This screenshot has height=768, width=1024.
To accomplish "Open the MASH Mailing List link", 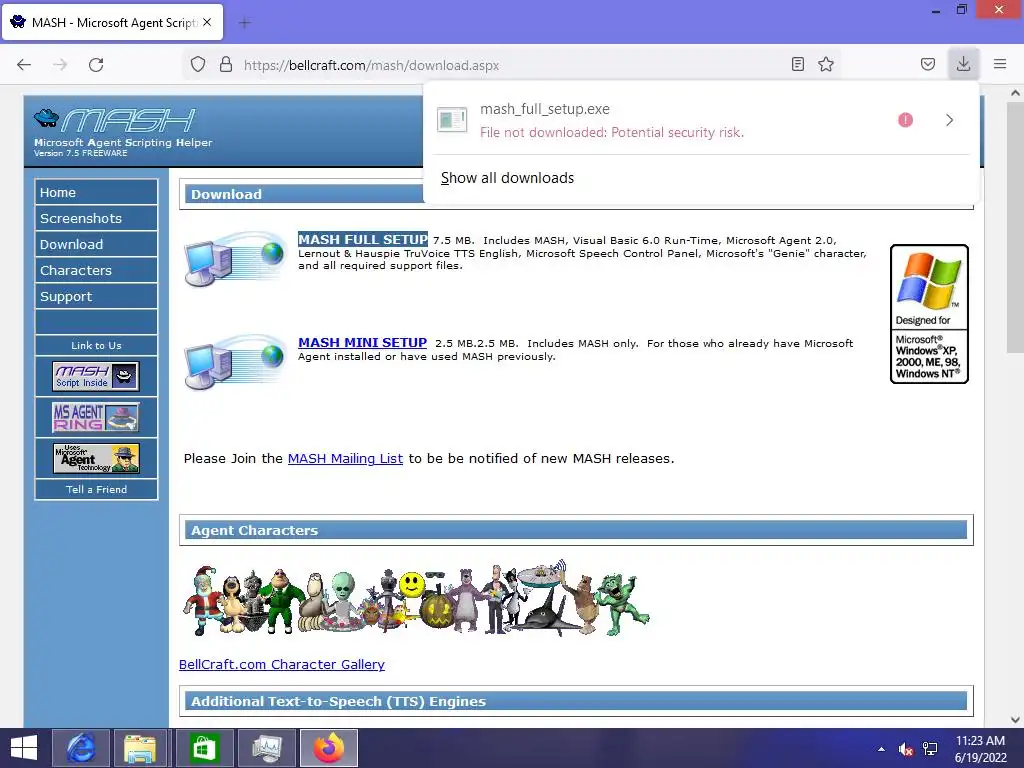I will pyautogui.click(x=345, y=458).
